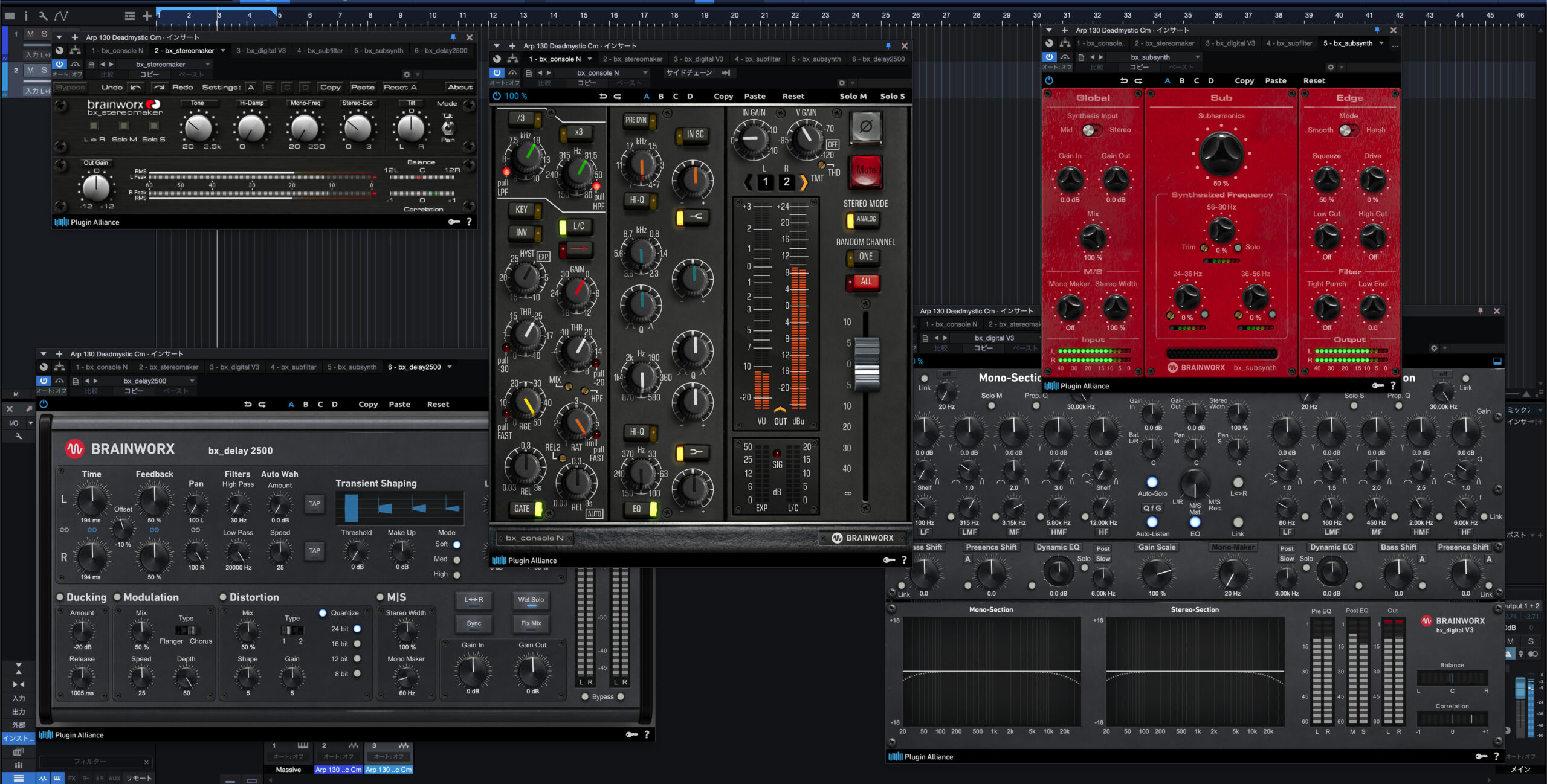Select the 'Massive' channel label in the mixer
The image size is (1547, 784).
point(288,770)
